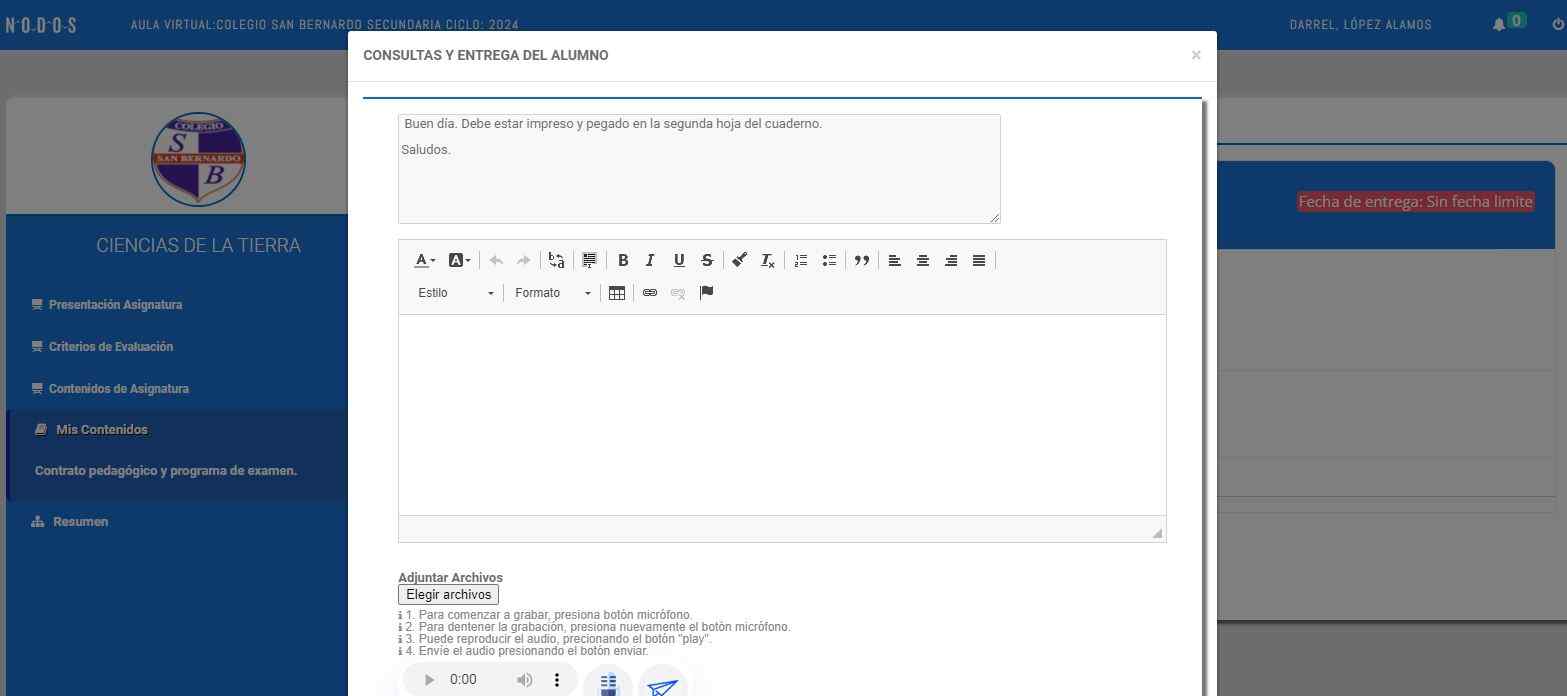Toggle underline formatting
1567x696 pixels.
click(679, 260)
